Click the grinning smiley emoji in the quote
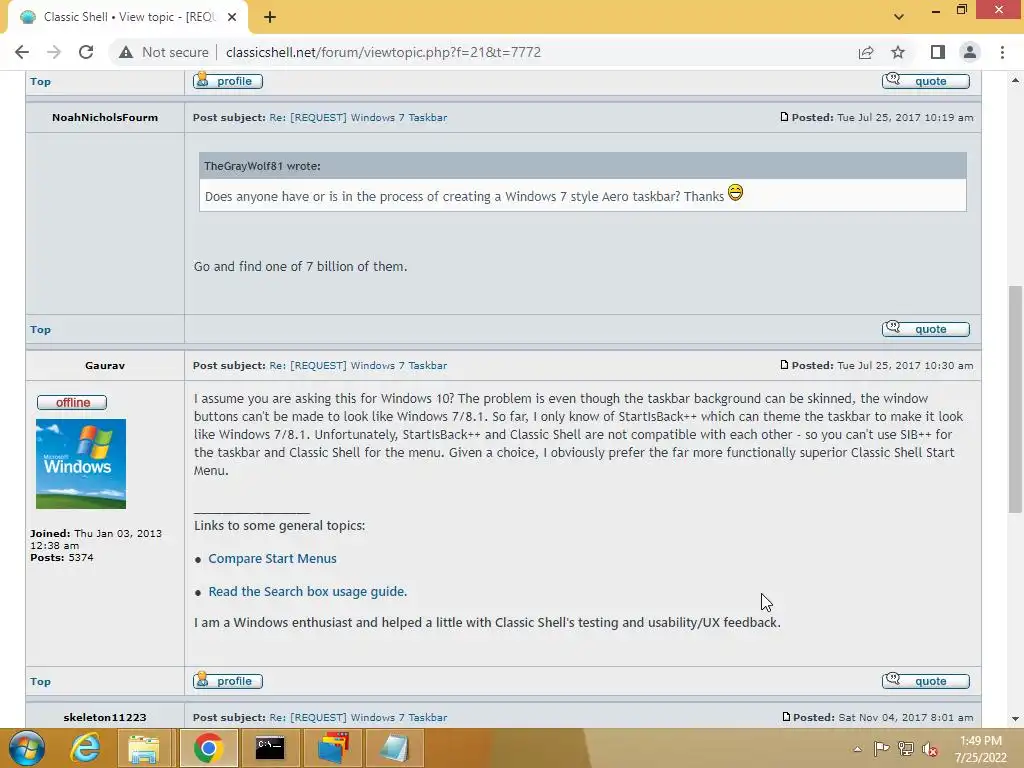Screen dimensions: 1024x768 coord(735,193)
